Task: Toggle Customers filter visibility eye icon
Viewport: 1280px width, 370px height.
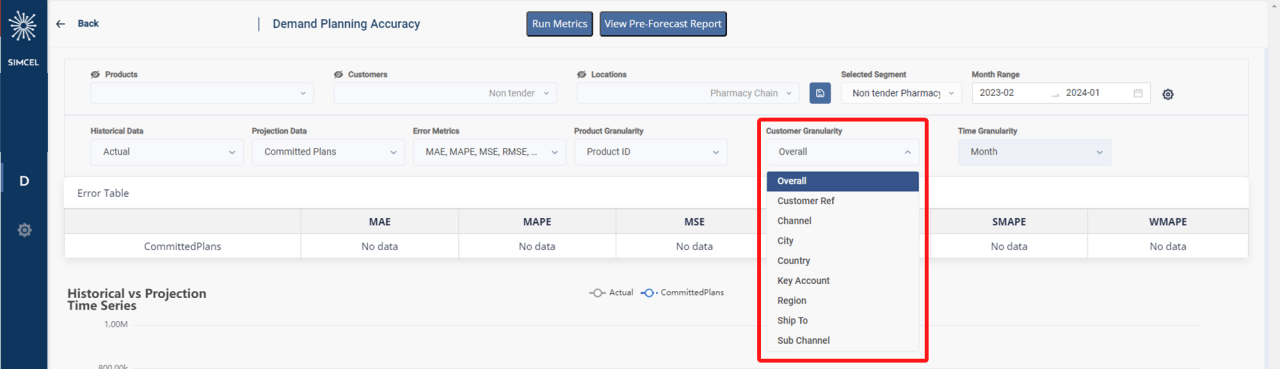Action: click(339, 75)
